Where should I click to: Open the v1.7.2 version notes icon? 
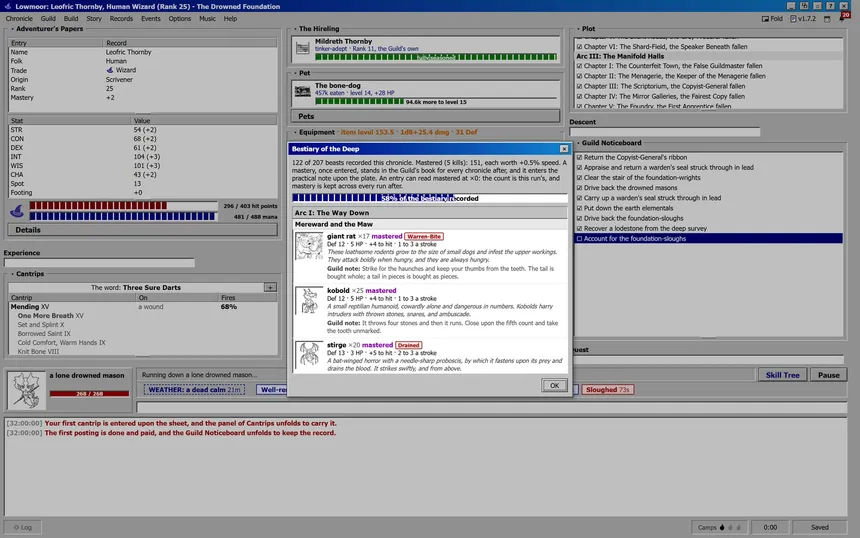pos(793,19)
